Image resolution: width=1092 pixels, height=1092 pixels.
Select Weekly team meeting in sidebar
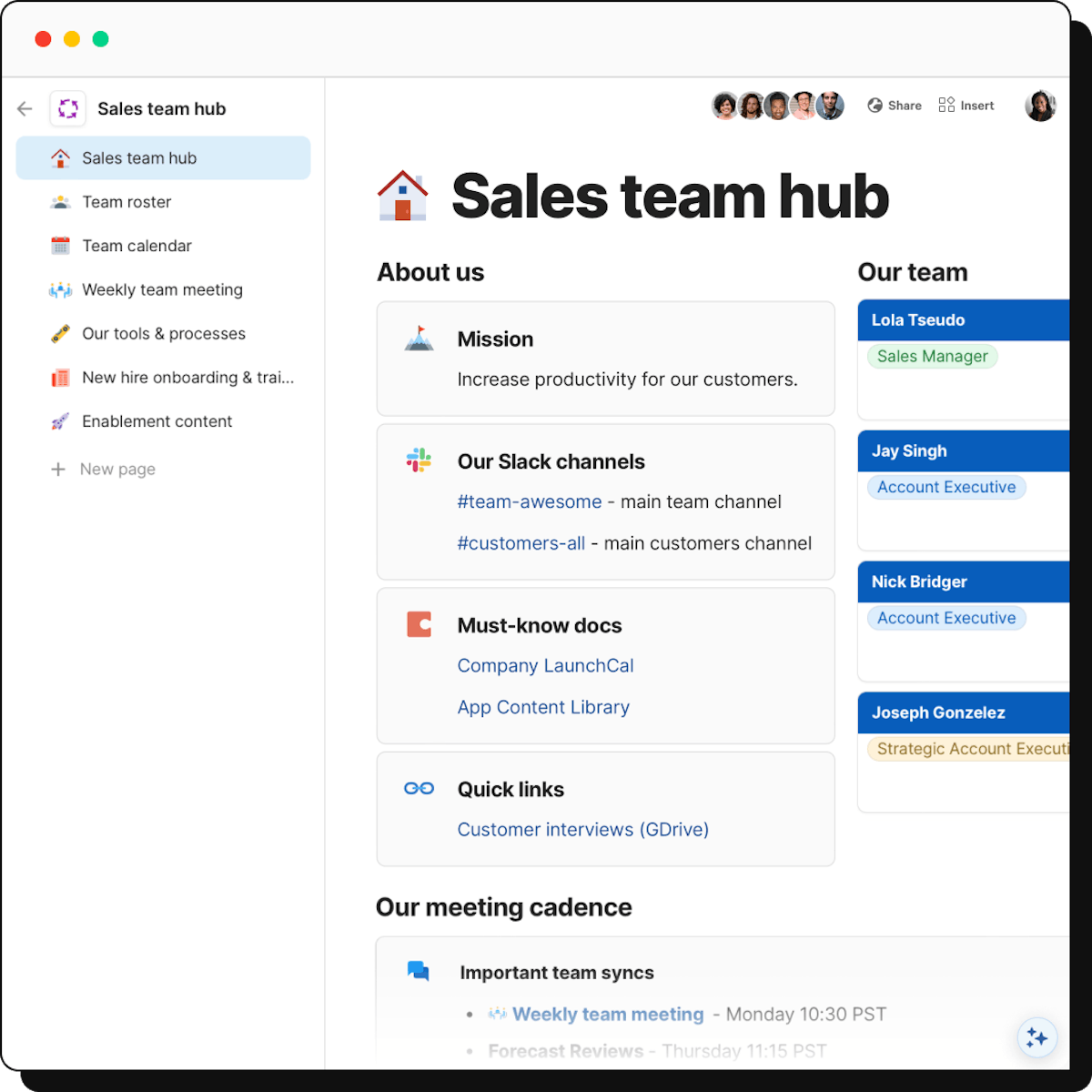click(x=162, y=289)
